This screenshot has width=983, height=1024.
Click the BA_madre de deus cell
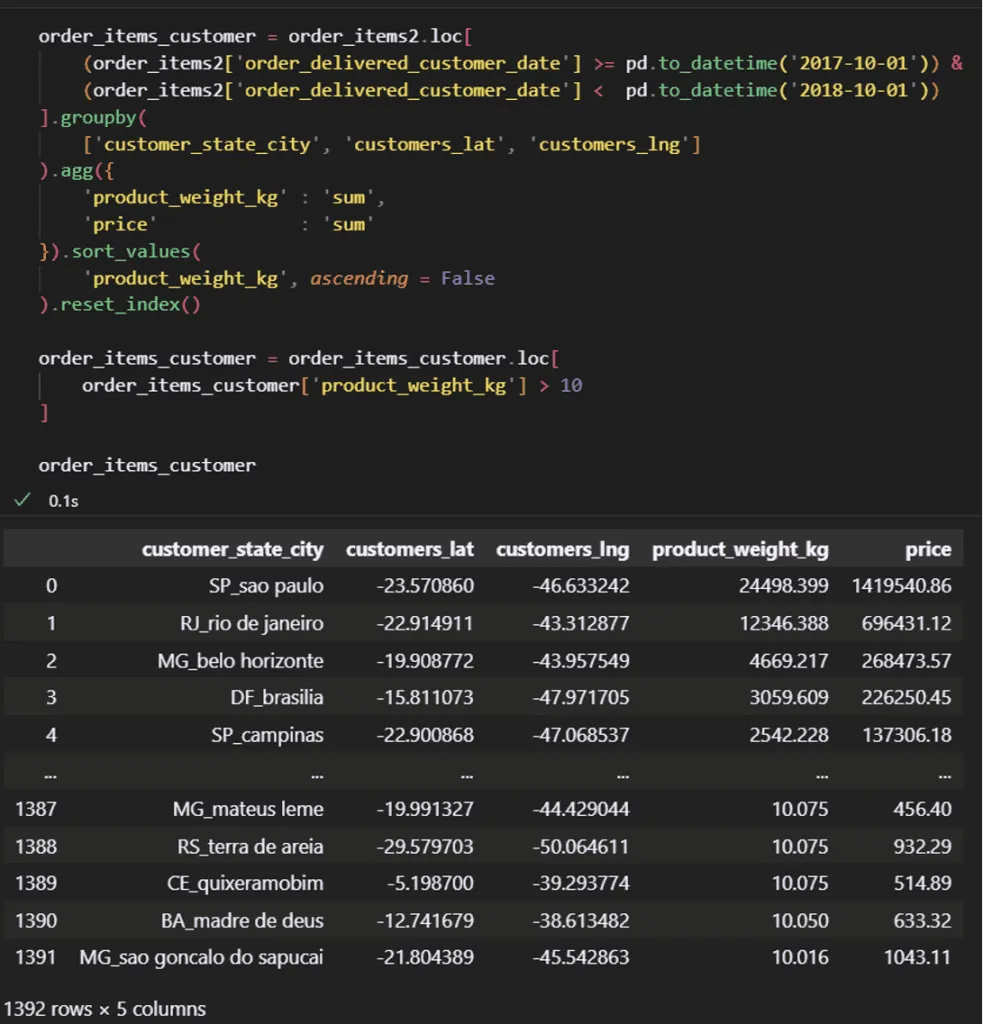pyautogui.click(x=242, y=921)
